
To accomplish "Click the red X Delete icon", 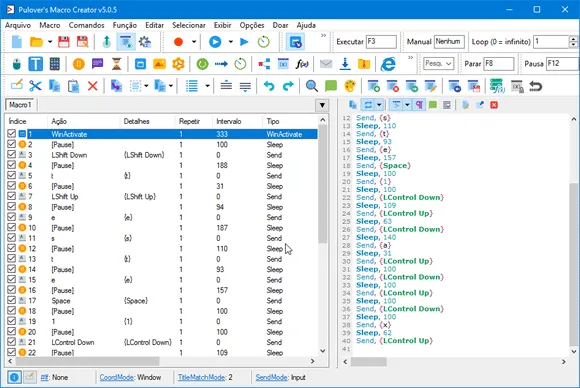I will (x=92, y=86).
